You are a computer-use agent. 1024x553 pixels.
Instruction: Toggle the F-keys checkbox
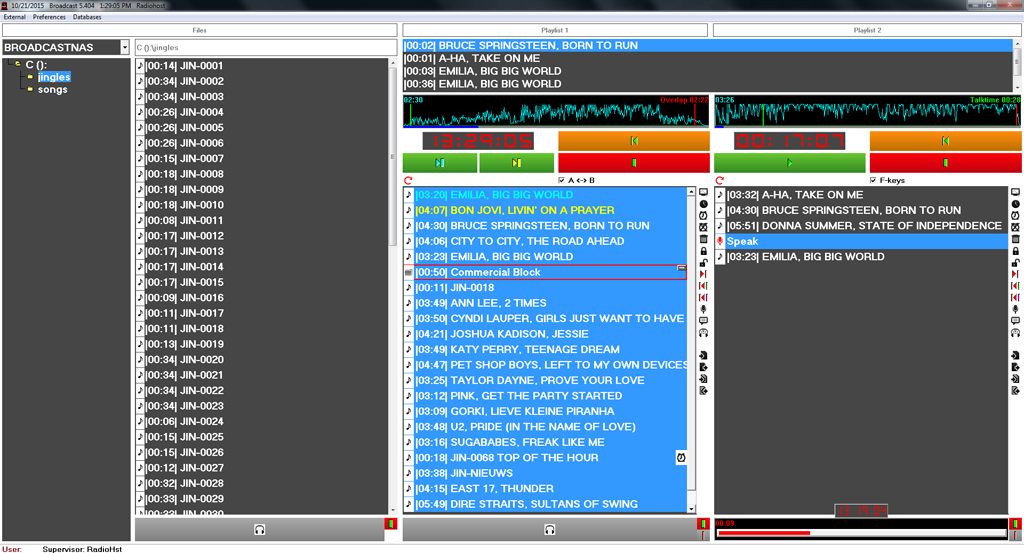click(x=873, y=180)
